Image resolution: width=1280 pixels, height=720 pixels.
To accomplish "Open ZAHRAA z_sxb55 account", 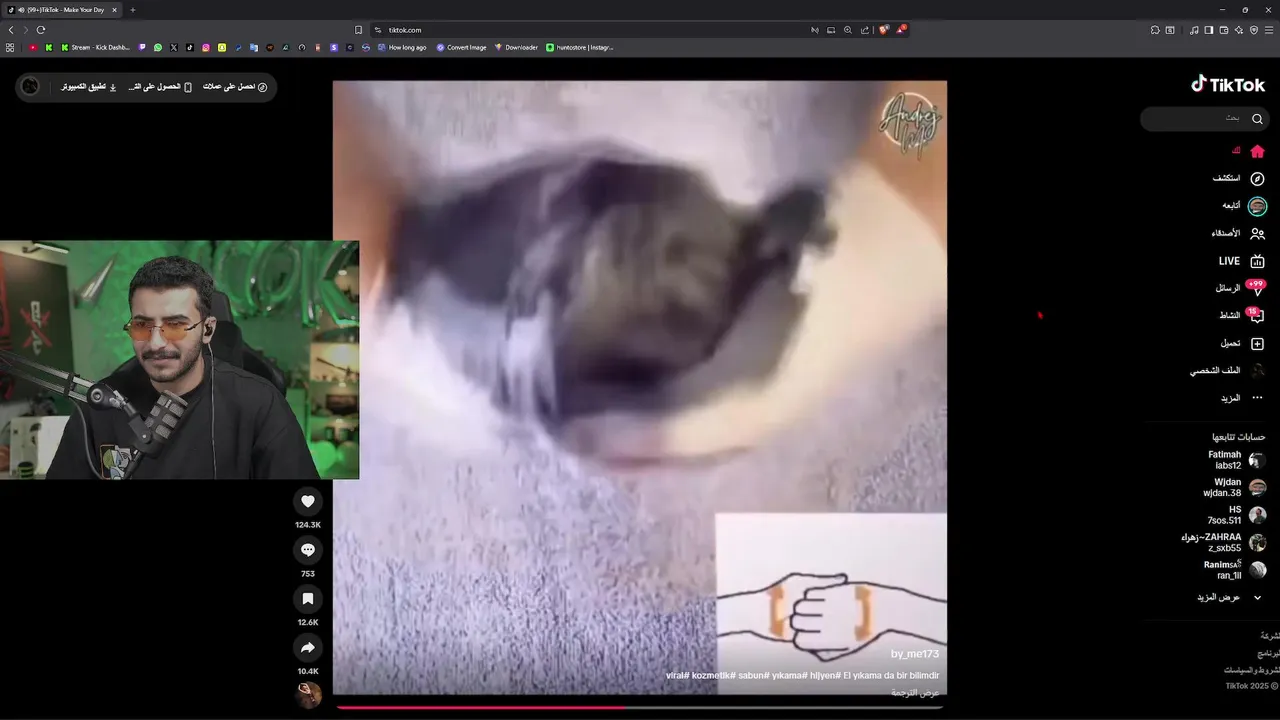I will click(x=1224, y=542).
